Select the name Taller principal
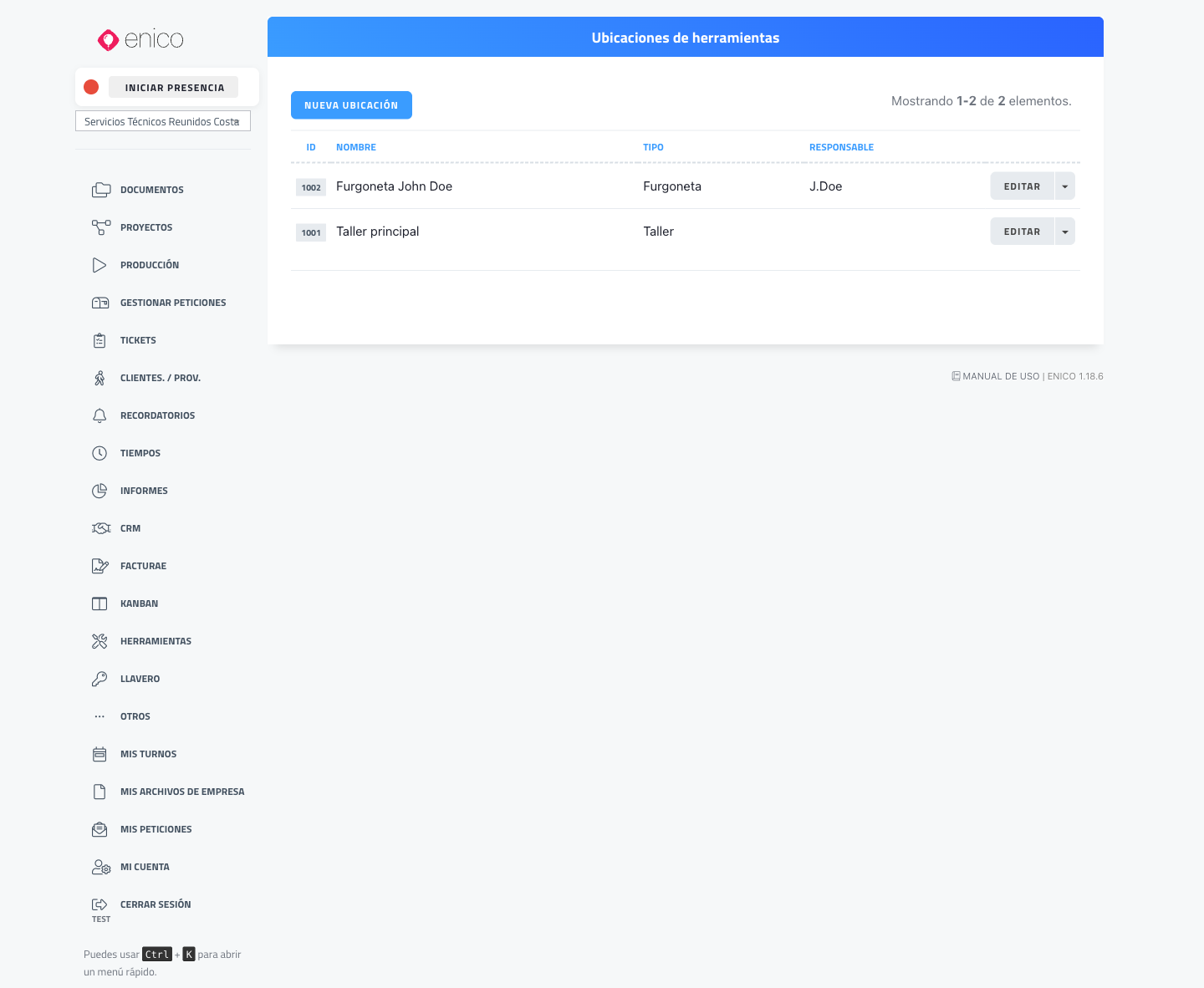Image resolution: width=1204 pixels, height=988 pixels. (x=377, y=232)
